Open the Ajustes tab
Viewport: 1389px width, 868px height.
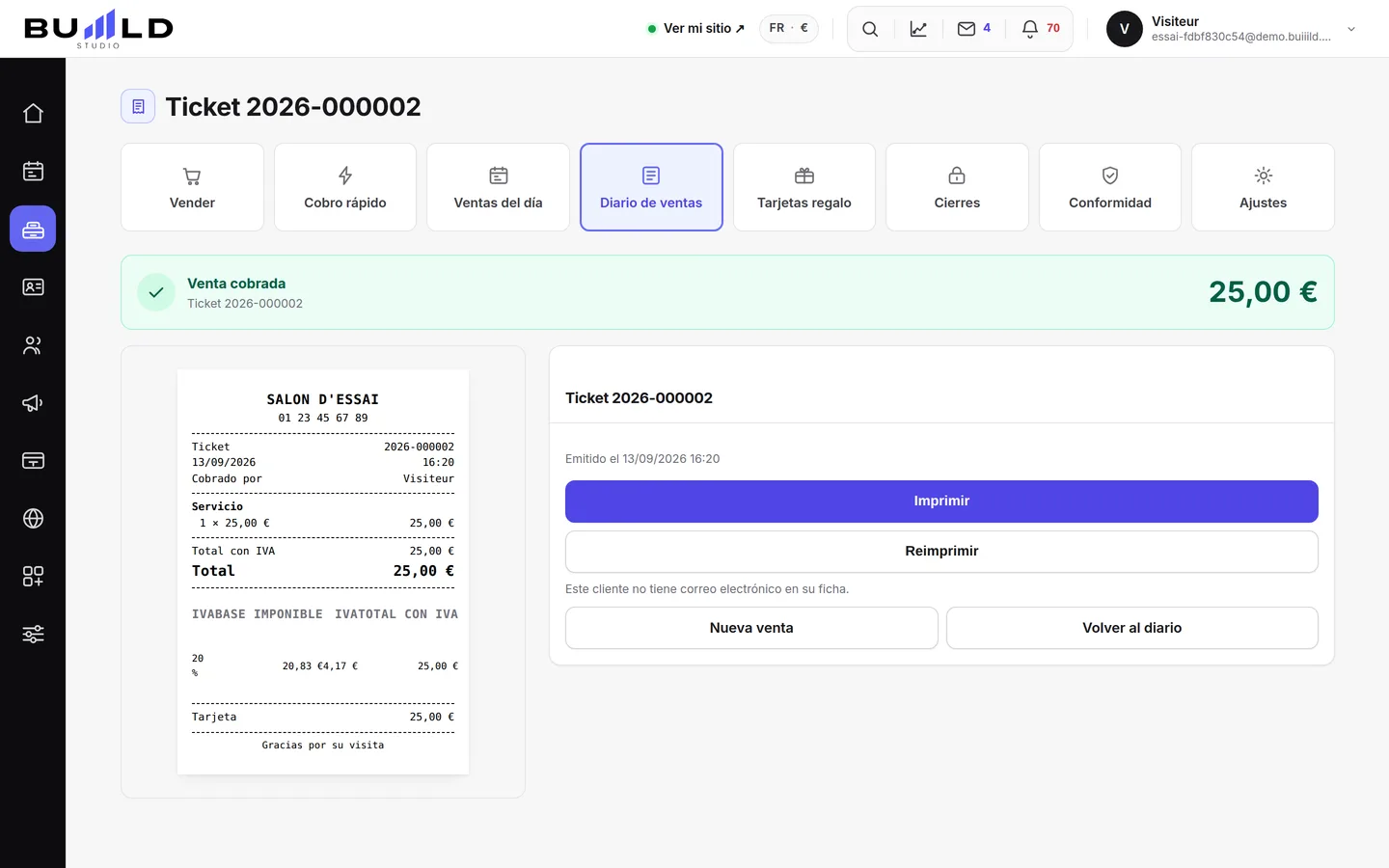click(x=1264, y=187)
